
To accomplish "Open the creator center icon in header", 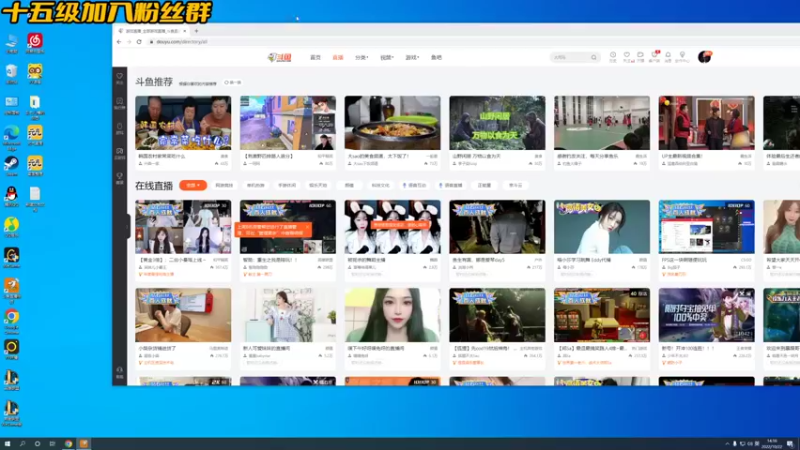I will (682, 57).
